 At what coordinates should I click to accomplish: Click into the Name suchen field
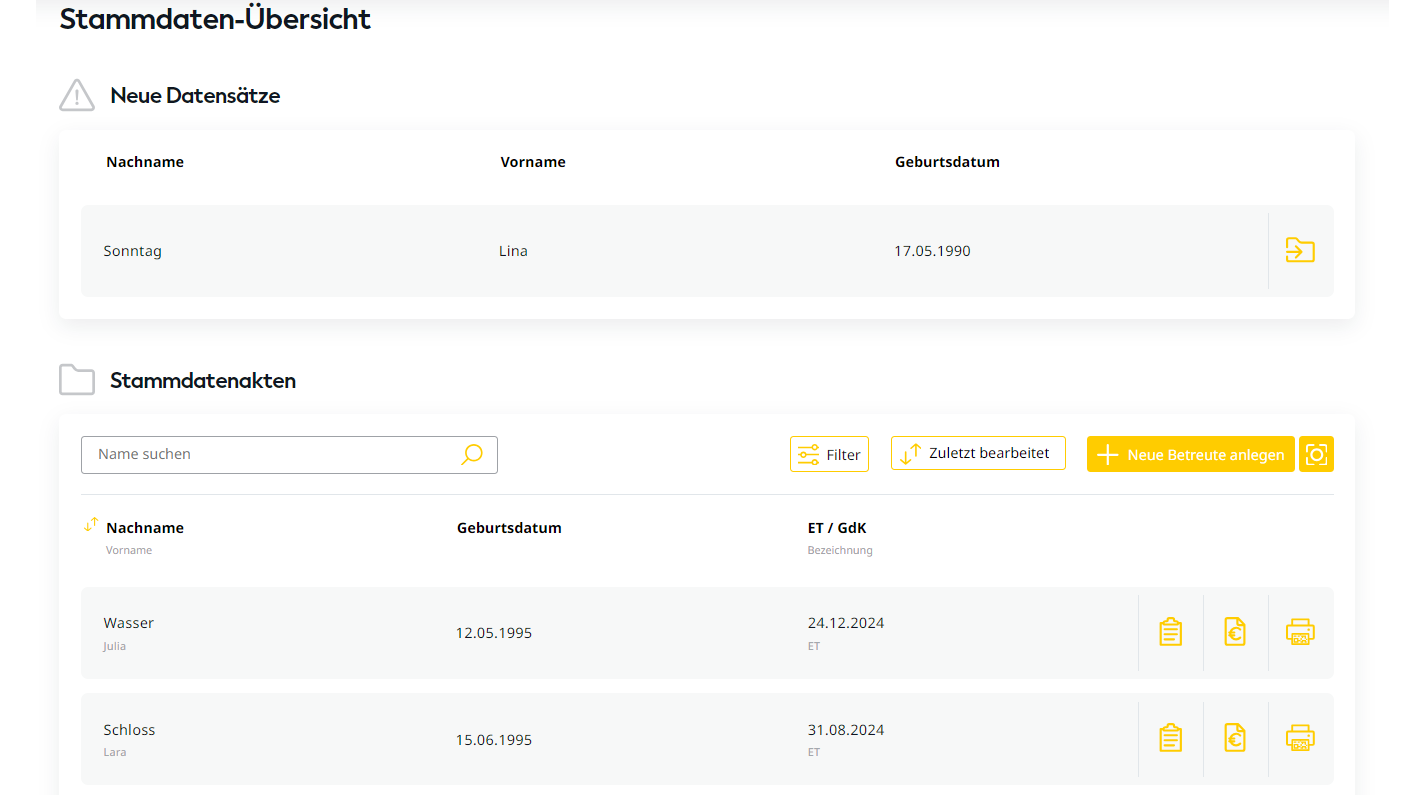(270, 454)
